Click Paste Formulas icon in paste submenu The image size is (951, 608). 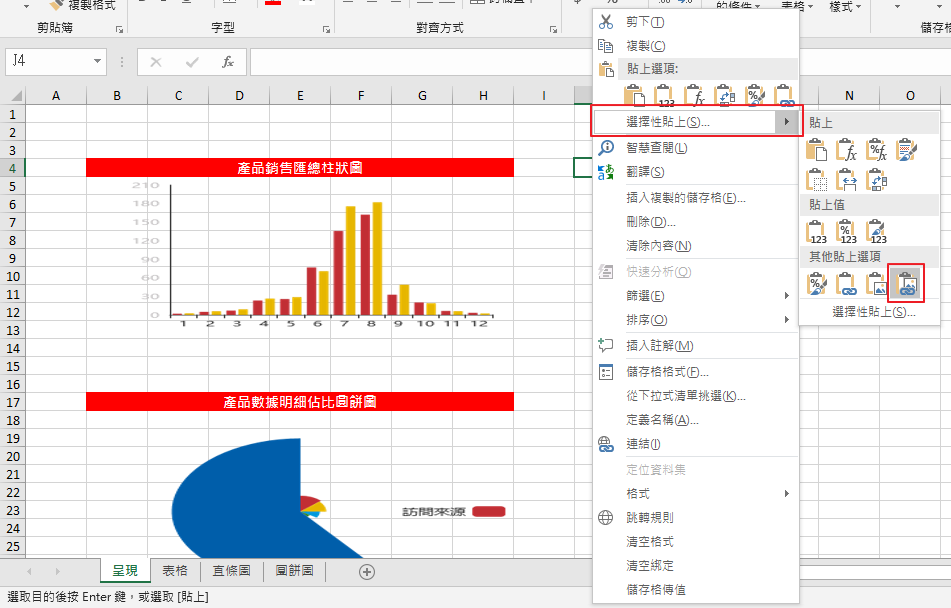pyautogui.click(x=848, y=151)
